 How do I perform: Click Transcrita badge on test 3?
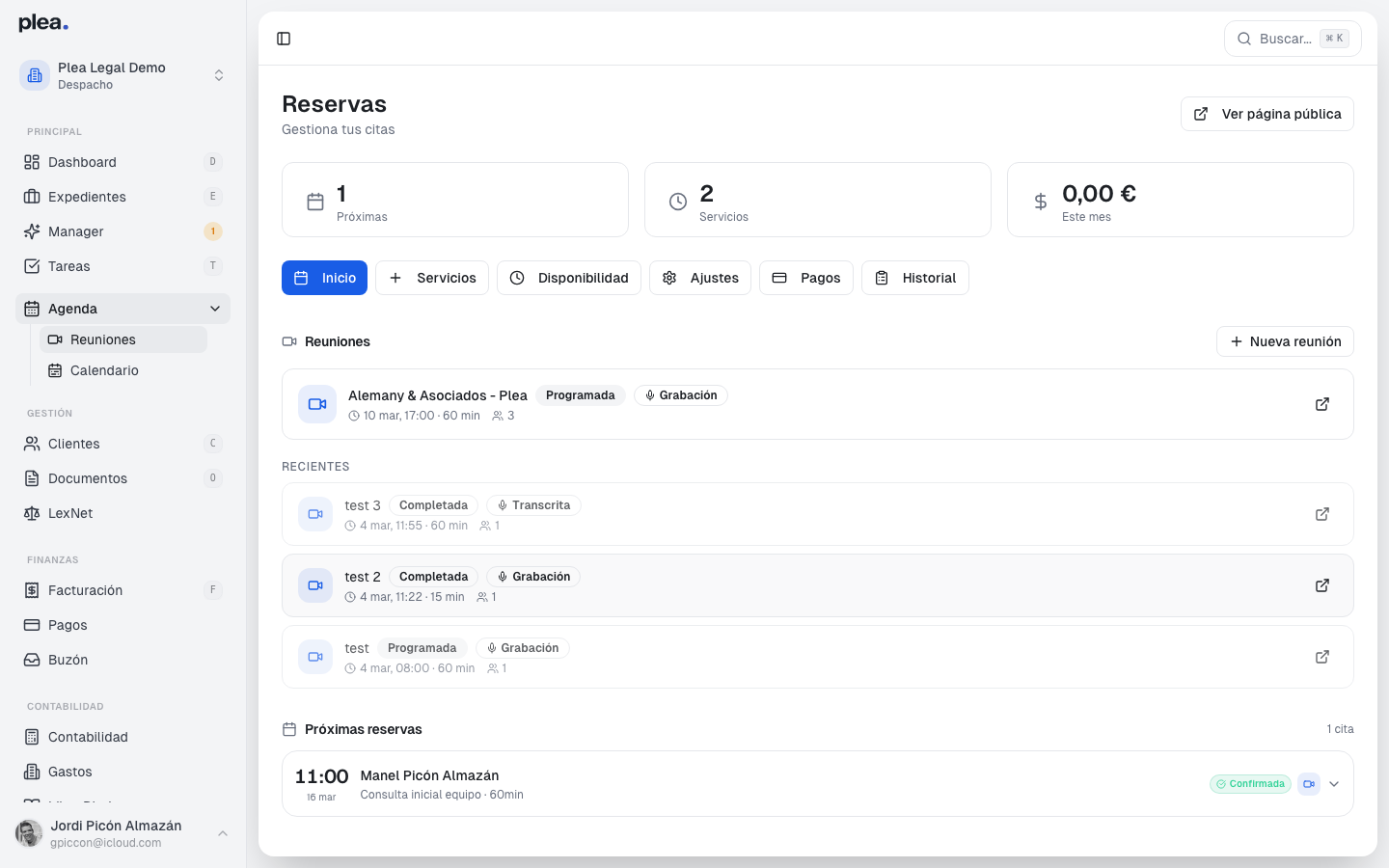[x=533, y=505]
